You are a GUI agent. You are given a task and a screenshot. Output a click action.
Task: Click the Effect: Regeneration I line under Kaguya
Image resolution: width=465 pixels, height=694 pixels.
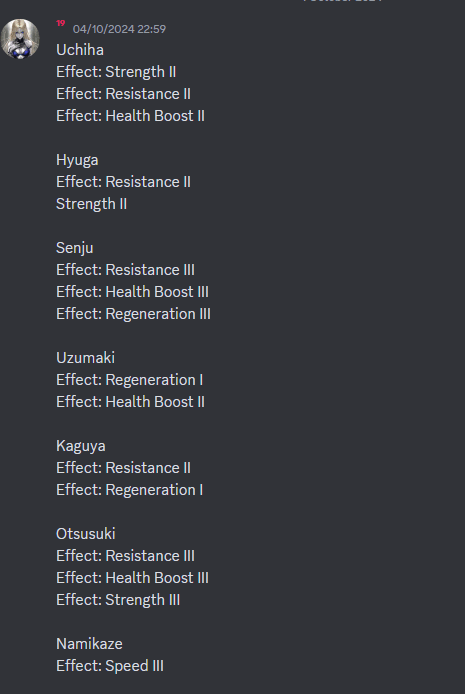[130, 490]
